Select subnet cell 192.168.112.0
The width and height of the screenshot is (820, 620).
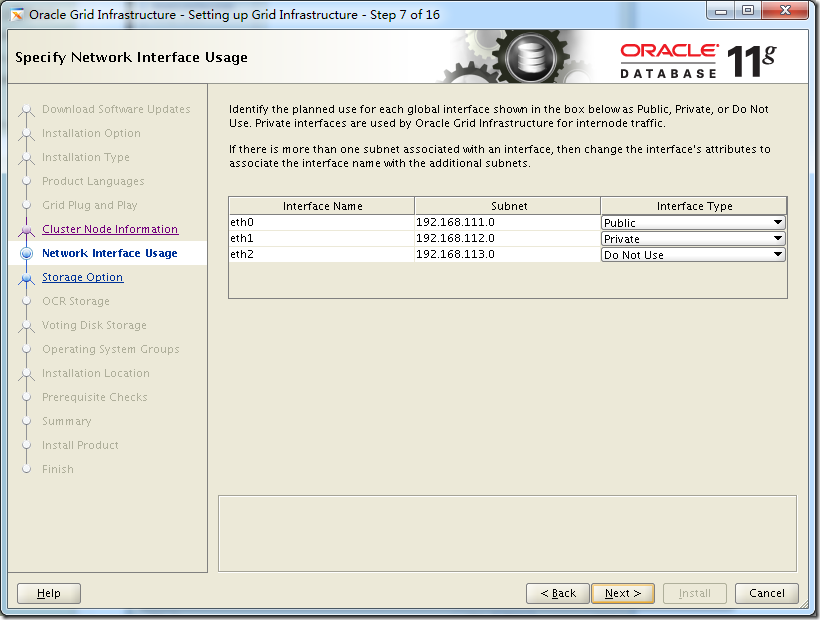pyautogui.click(x=507, y=238)
